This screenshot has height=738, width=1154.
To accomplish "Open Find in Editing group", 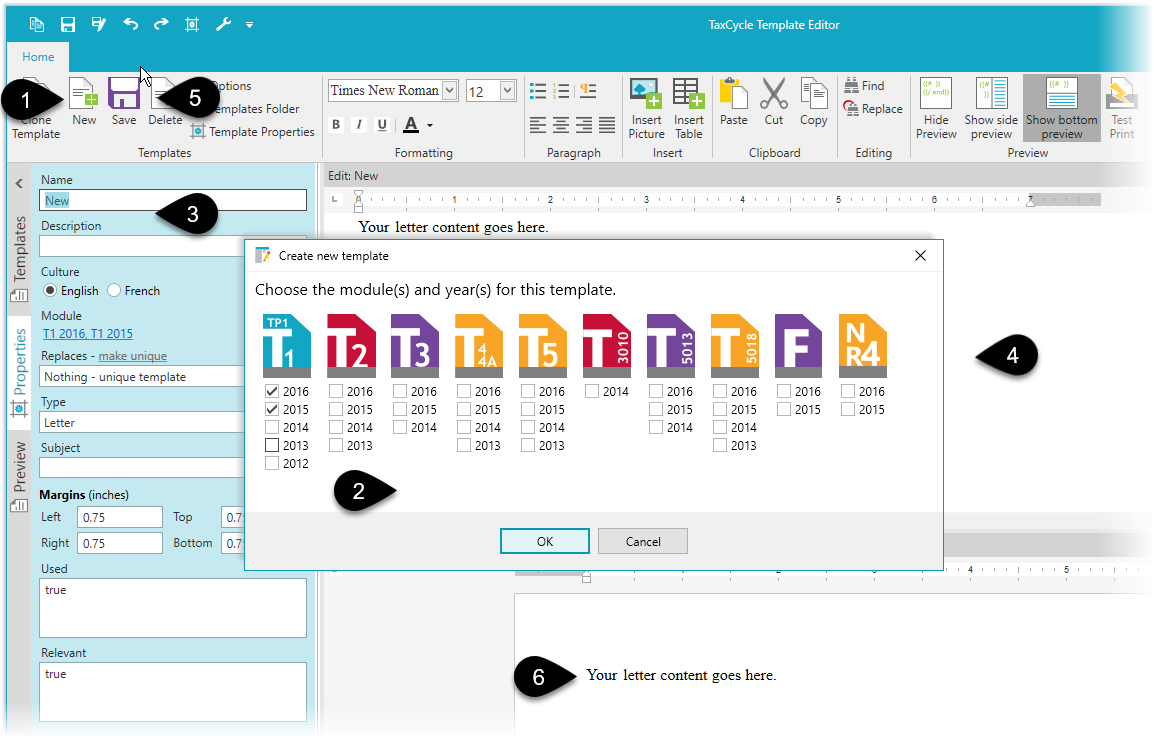I will coord(864,86).
